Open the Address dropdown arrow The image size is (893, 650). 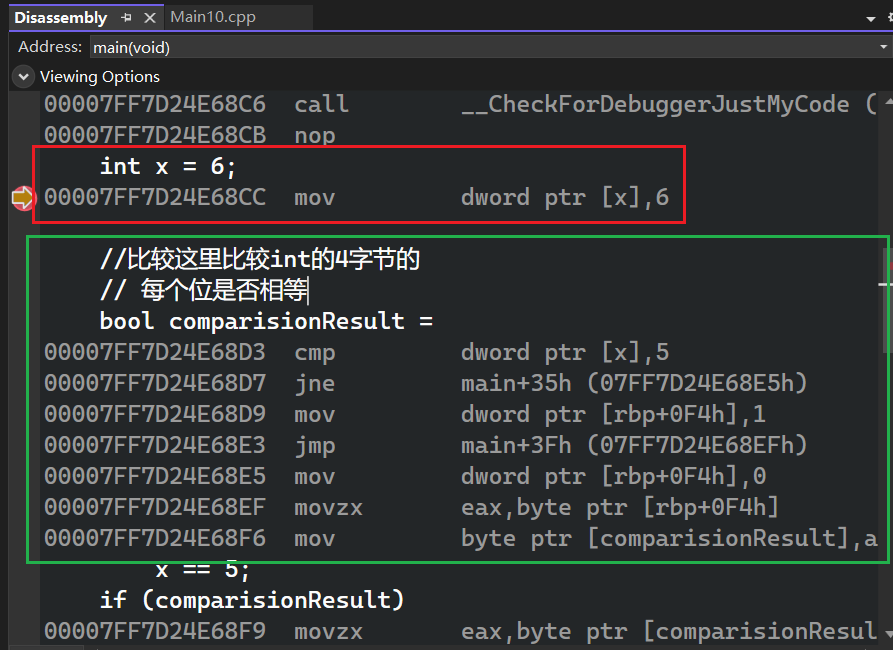pyautogui.click(x=882, y=47)
